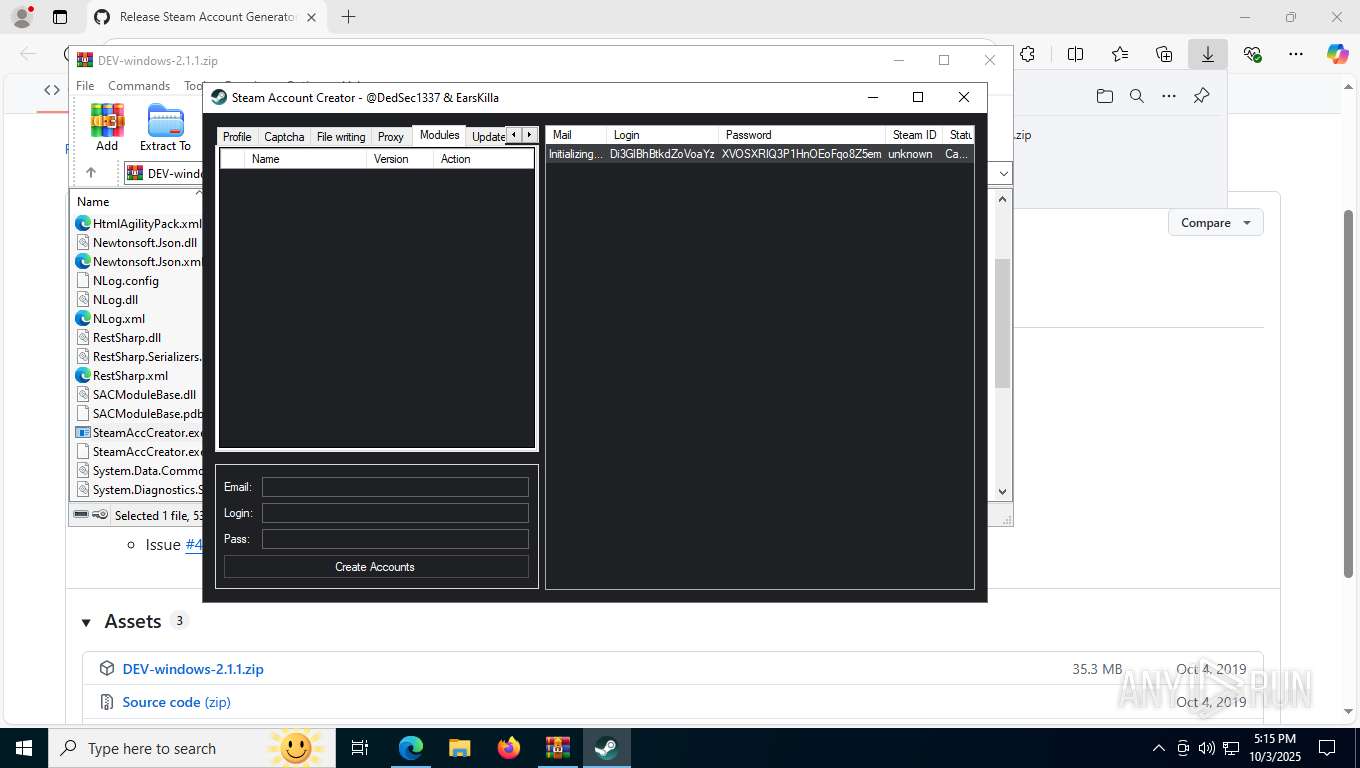
Task: Sort modules by Name column
Action: pyautogui.click(x=305, y=159)
